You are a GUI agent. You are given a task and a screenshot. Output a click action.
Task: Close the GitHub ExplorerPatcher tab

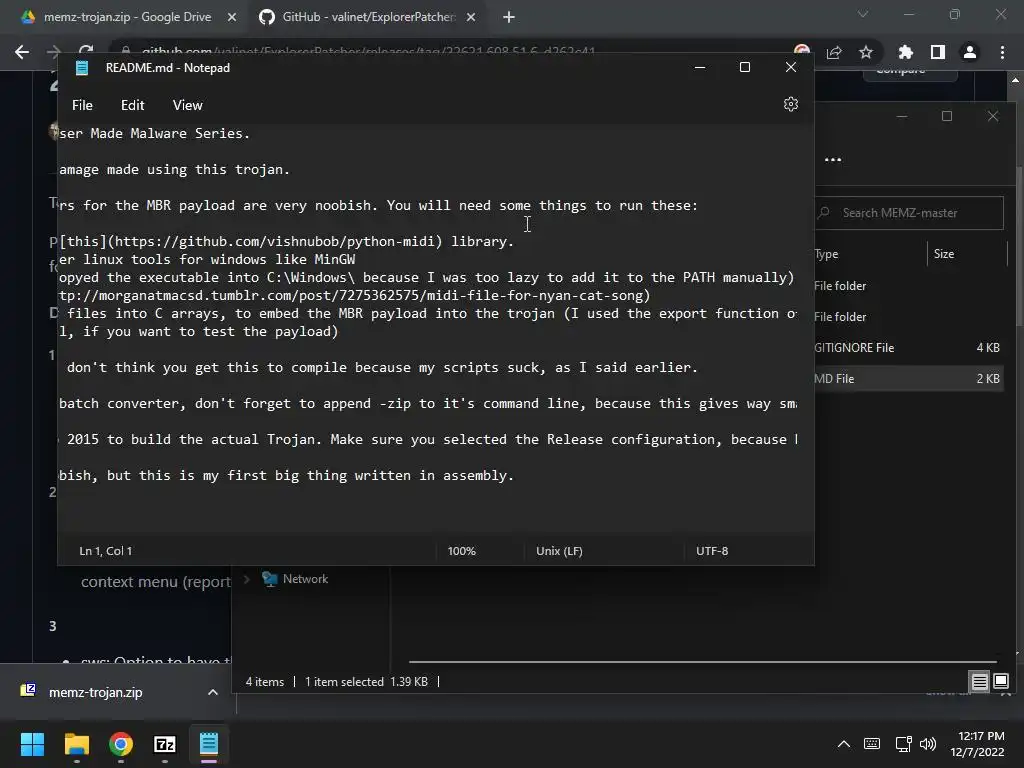click(x=471, y=17)
